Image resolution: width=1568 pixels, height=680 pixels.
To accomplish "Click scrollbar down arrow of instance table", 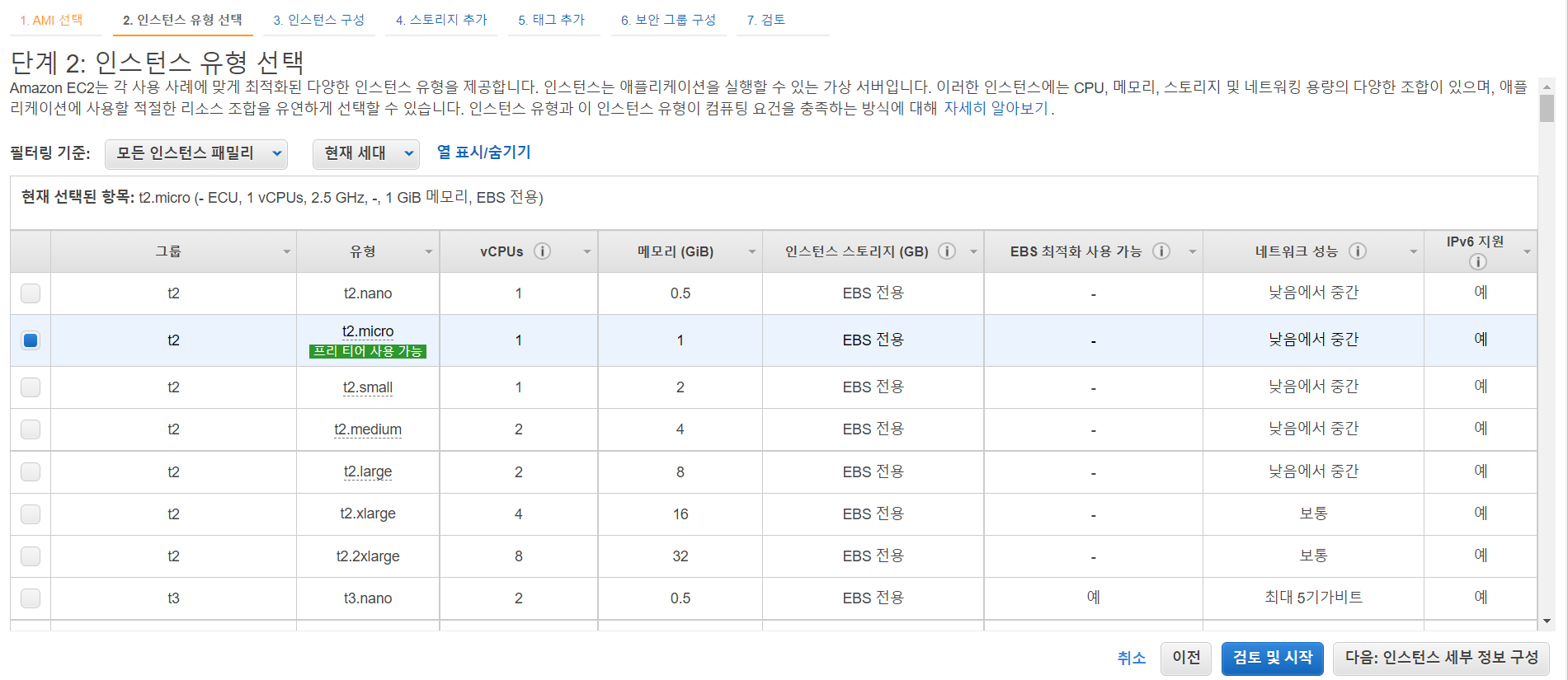I will [x=1547, y=621].
